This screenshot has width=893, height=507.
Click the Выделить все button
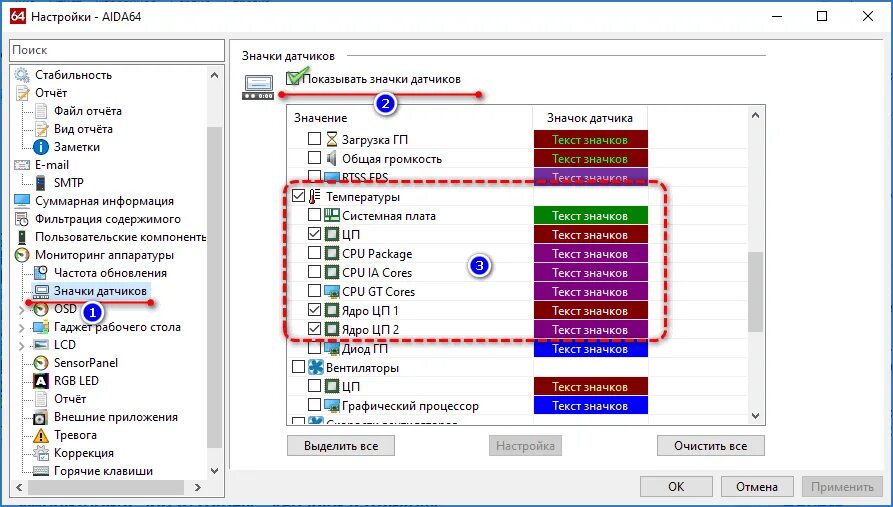tap(341, 446)
